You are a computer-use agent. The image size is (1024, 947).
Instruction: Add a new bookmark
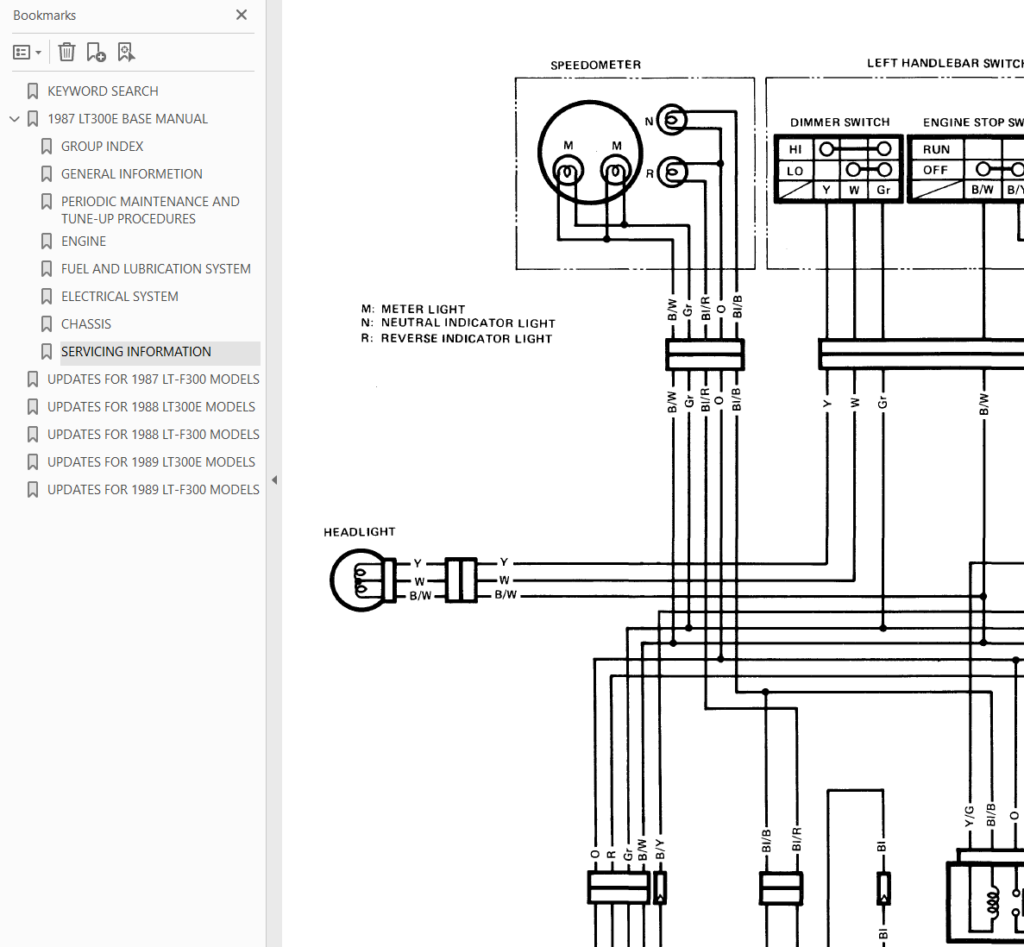(x=96, y=52)
